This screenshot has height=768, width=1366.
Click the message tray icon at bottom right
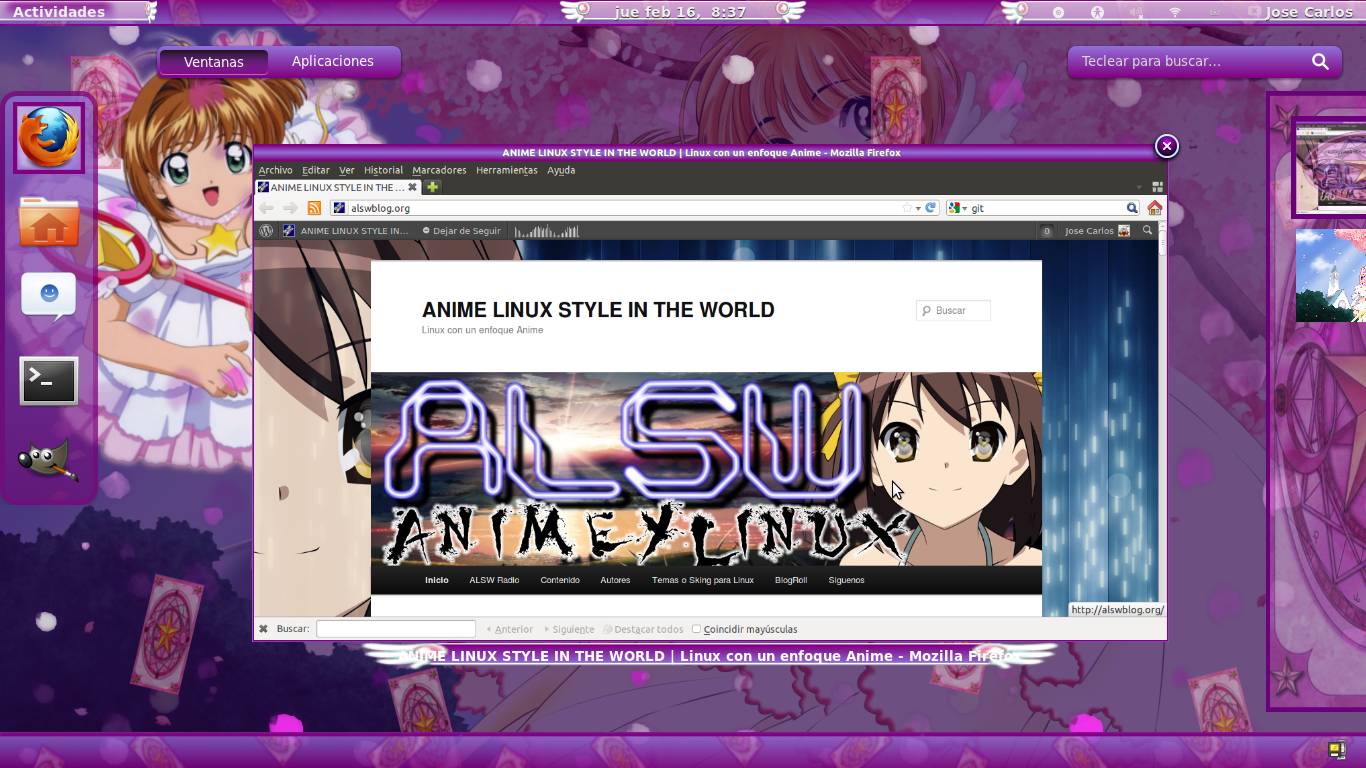(x=1337, y=750)
